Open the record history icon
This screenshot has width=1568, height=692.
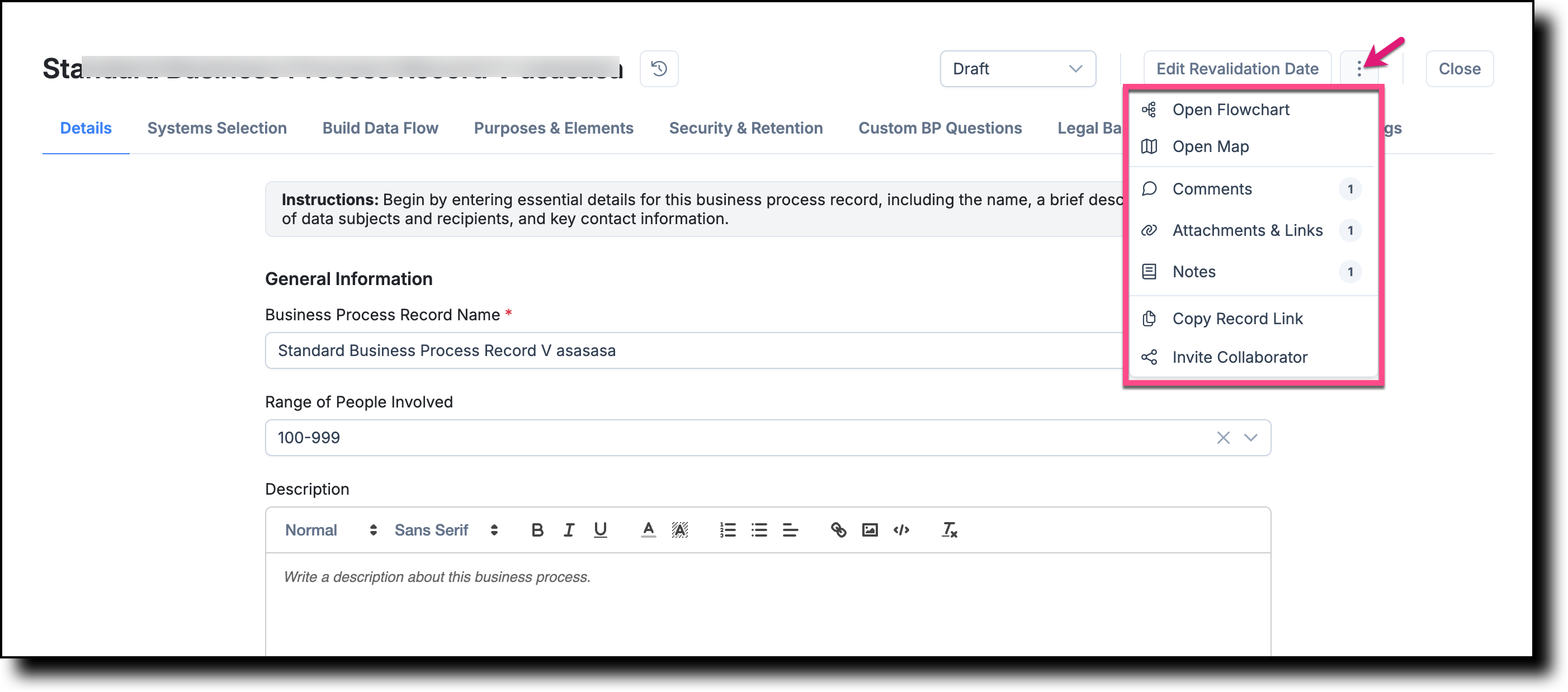[659, 69]
